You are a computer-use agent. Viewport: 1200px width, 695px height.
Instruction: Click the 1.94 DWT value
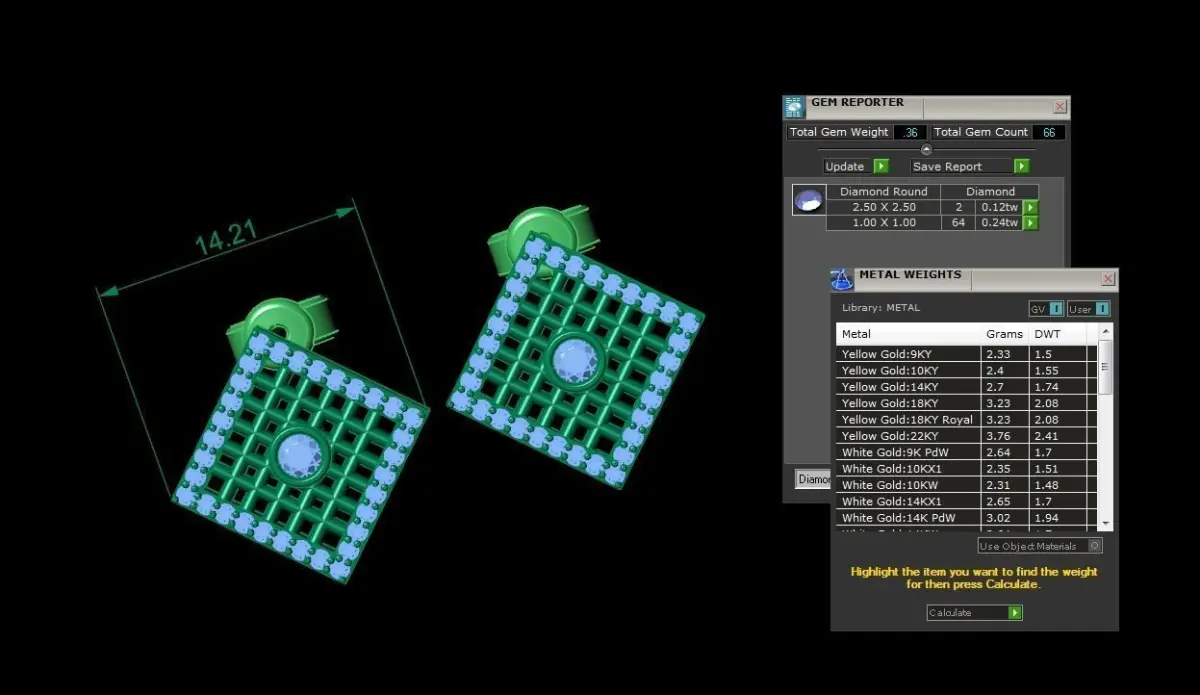click(1046, 518)
